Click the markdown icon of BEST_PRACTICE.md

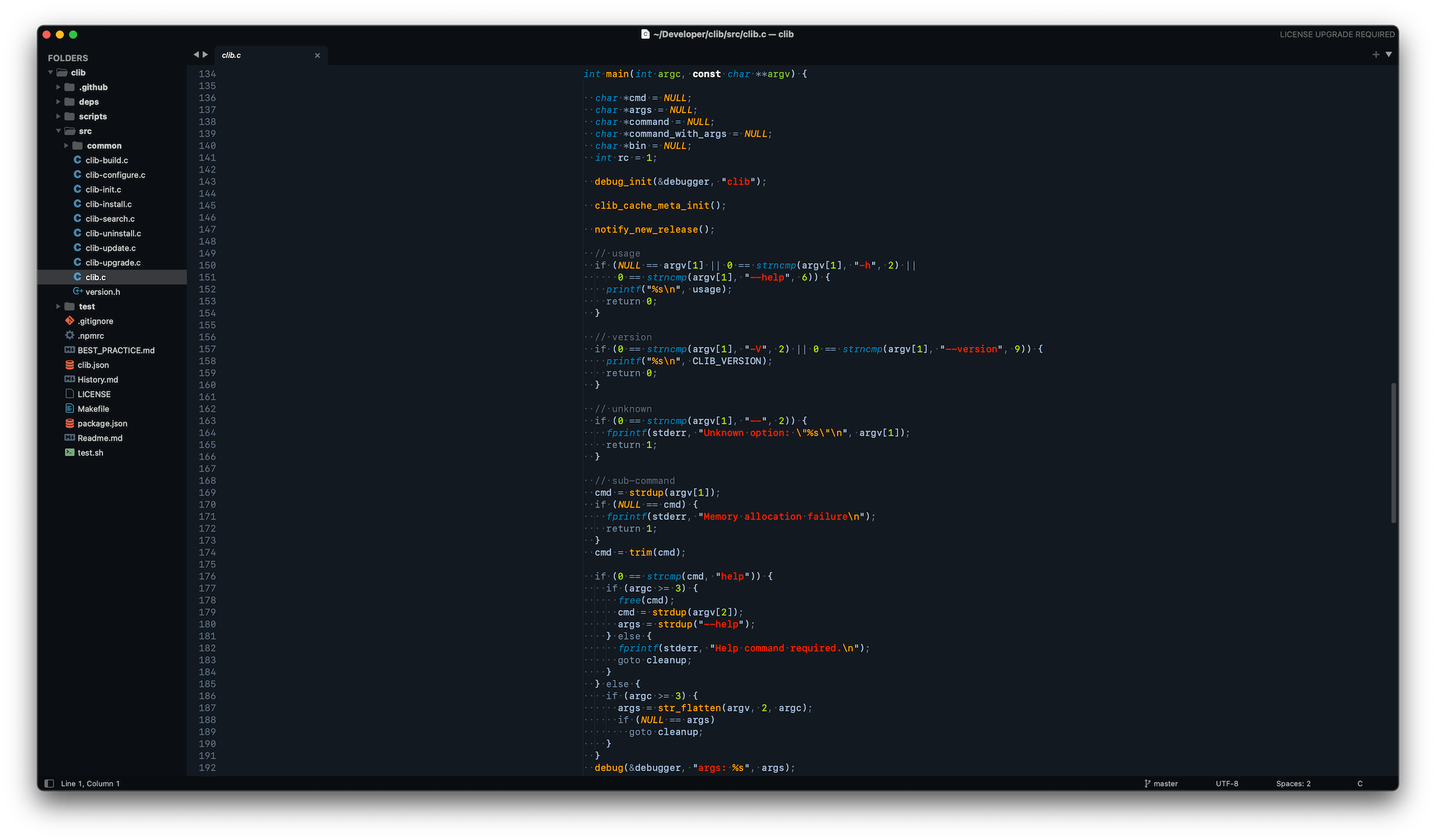click(x=70, y=350)
